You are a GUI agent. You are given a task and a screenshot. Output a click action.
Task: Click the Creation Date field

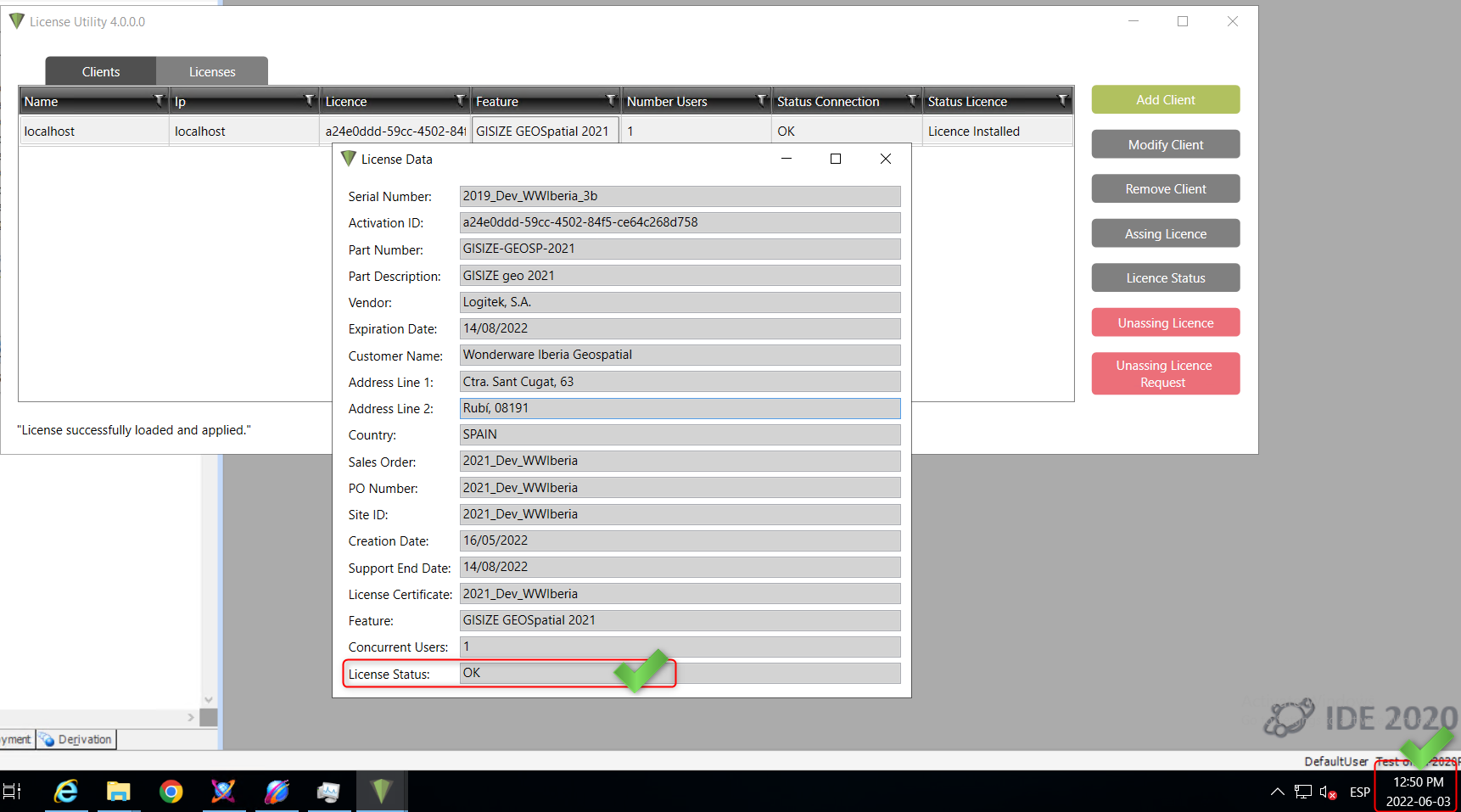(680, 540)
